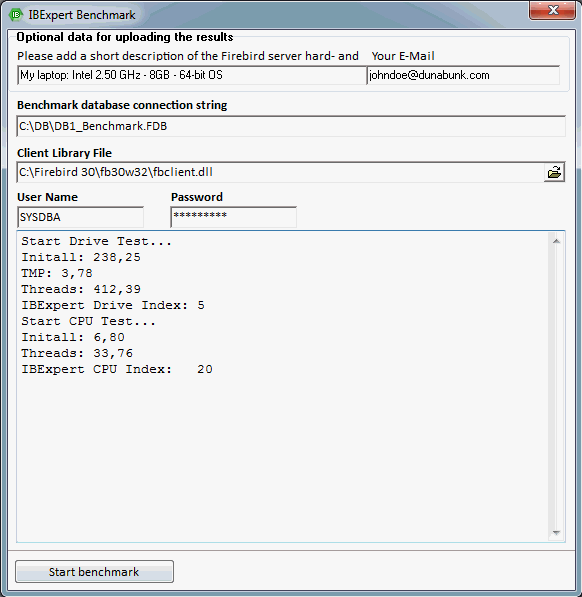Click the 'TMP: 3,78' result line
Viewport: 582px width, 597px height.
[x=57, y=273]
